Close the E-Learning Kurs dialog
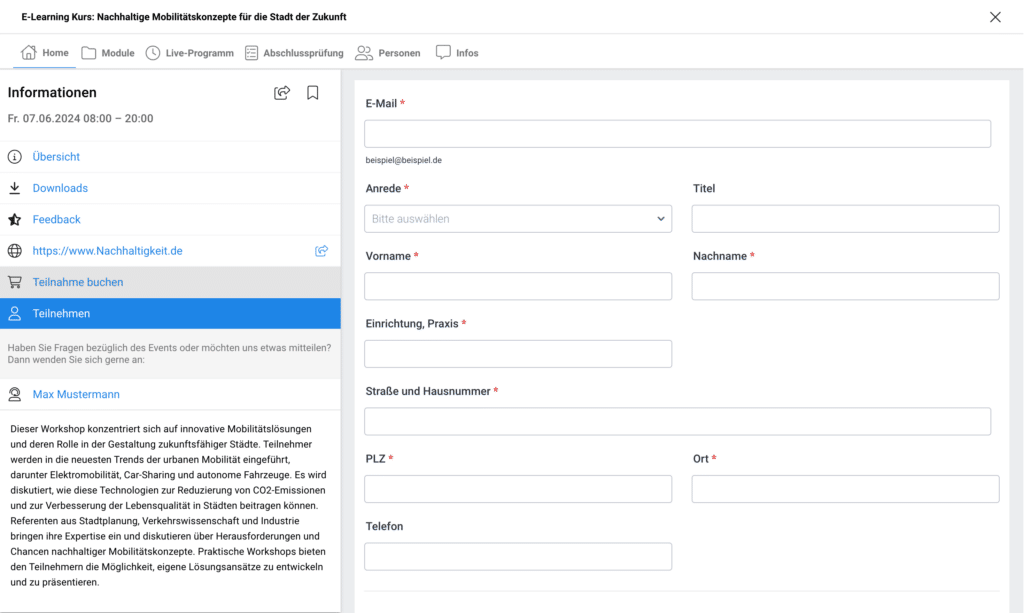1024x613 pixels. click(995, 17)
